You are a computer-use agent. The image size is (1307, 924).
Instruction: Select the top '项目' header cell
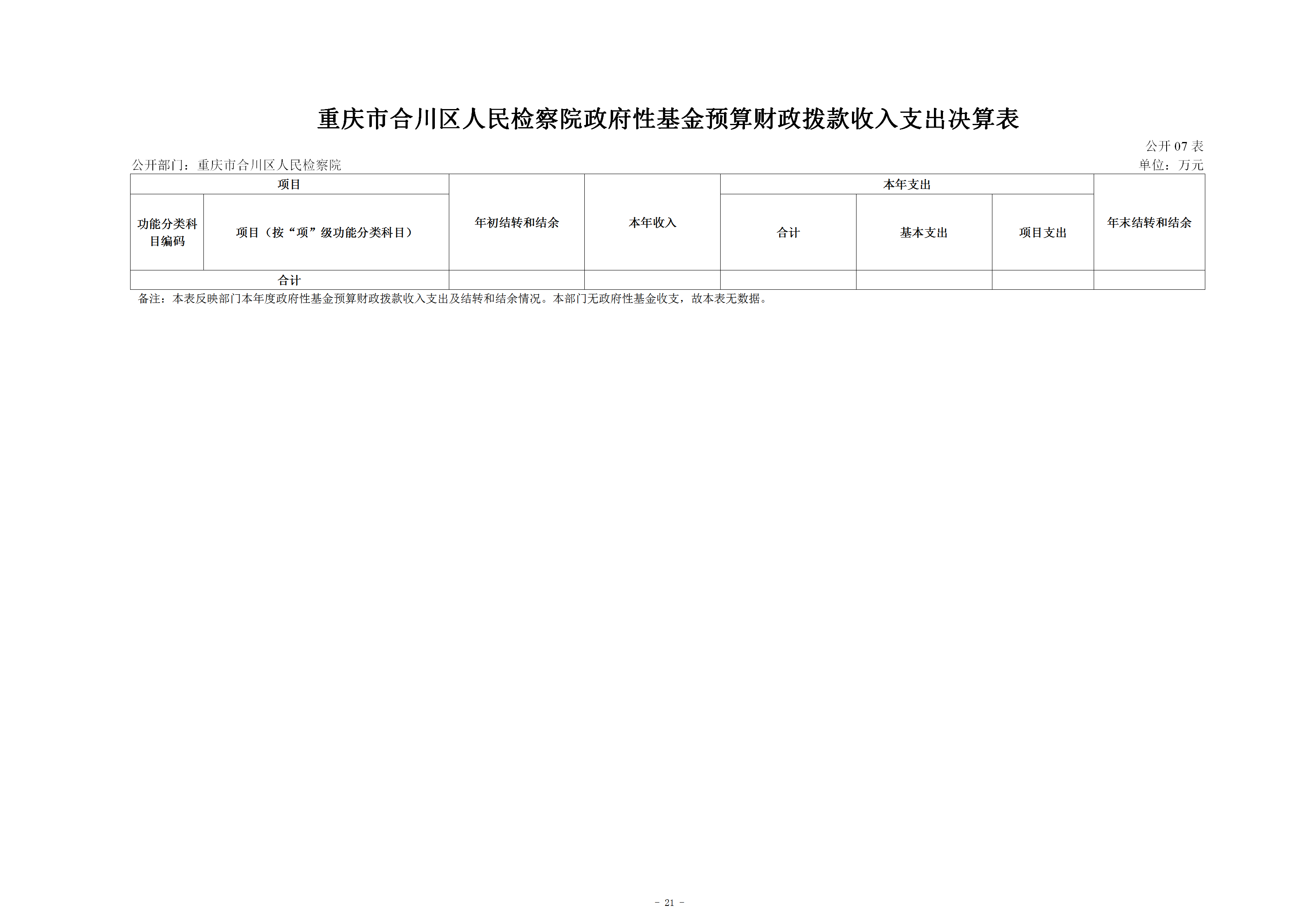pyautogui.click(x=289, y=184)
